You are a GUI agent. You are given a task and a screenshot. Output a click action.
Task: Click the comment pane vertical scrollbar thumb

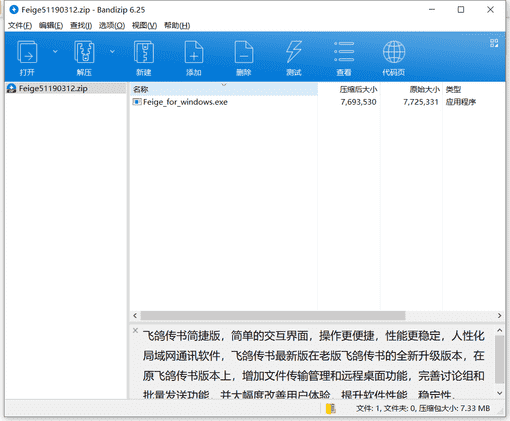[499, 359]
